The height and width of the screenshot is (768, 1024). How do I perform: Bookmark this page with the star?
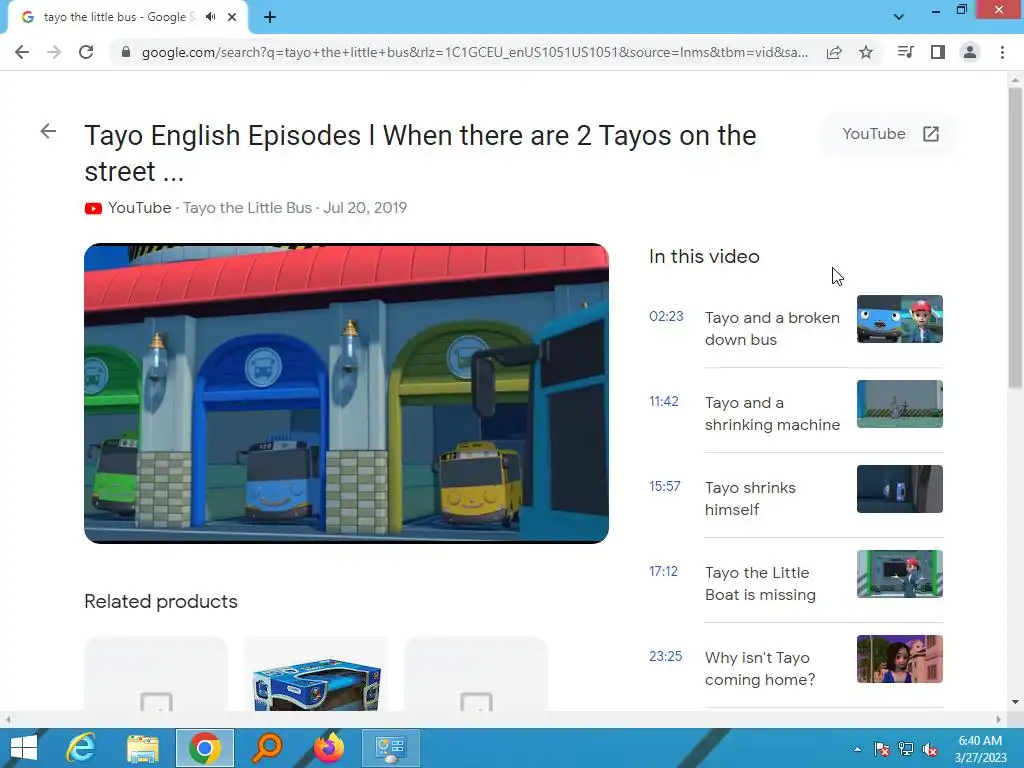click(x=866, y=52)
